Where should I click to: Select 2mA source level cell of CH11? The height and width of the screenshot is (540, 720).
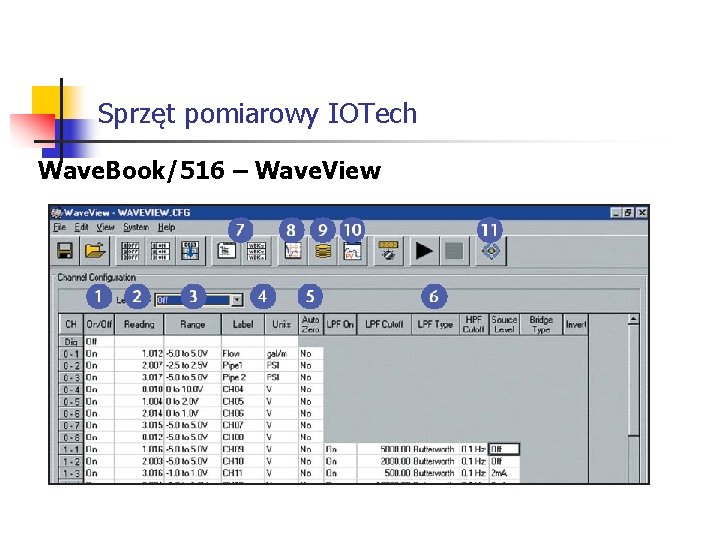click(x=504, y=473)
